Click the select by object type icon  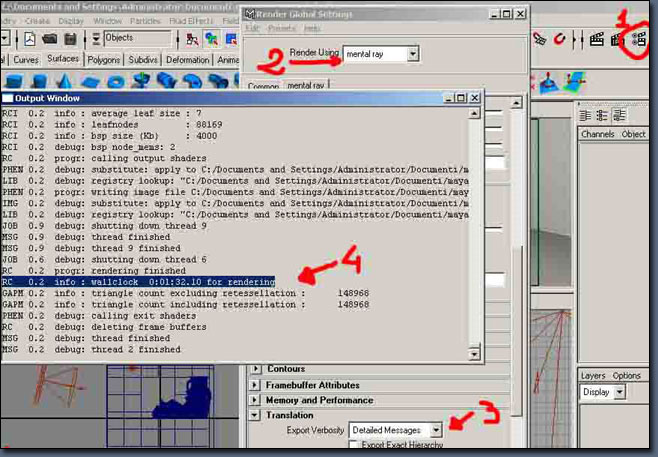[212, 39]
